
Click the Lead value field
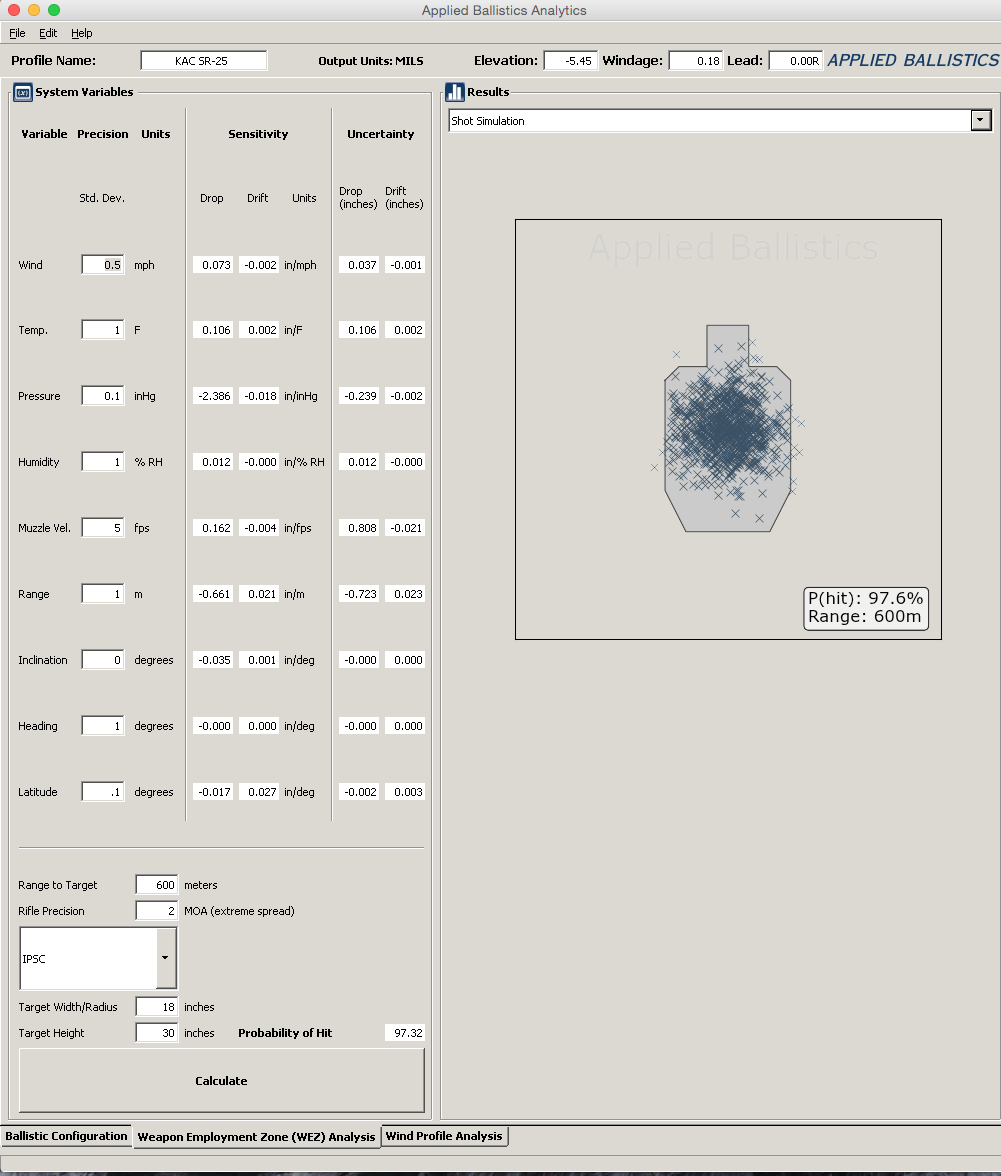click(x=795, y=61)
